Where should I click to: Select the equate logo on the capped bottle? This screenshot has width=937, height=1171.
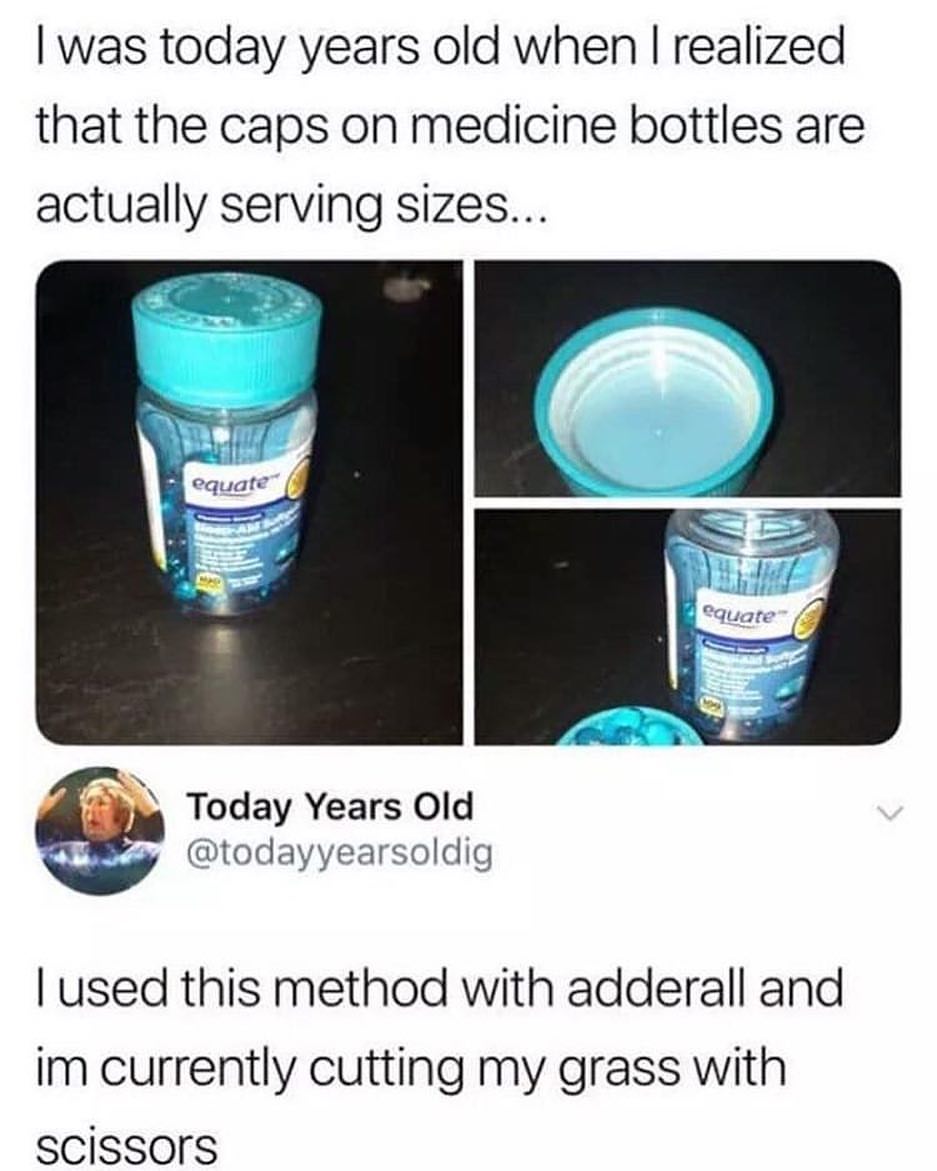[x=228, y=484]
